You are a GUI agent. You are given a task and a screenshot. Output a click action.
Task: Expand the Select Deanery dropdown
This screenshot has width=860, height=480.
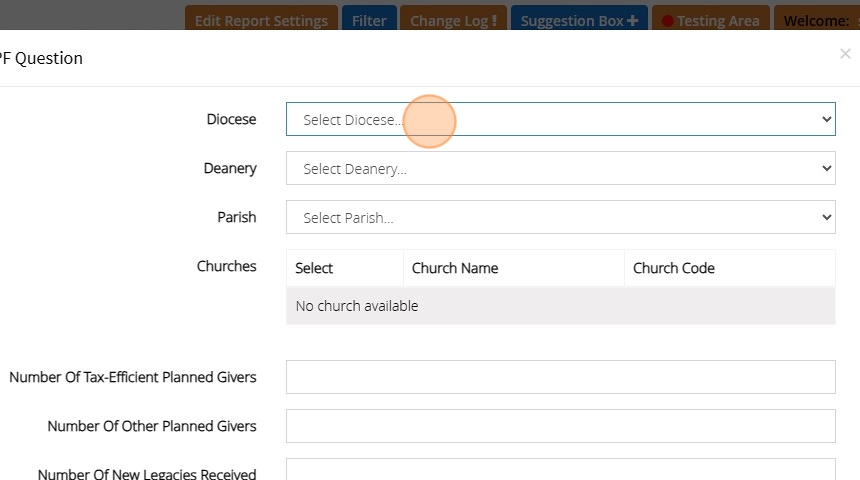(560, 168)
